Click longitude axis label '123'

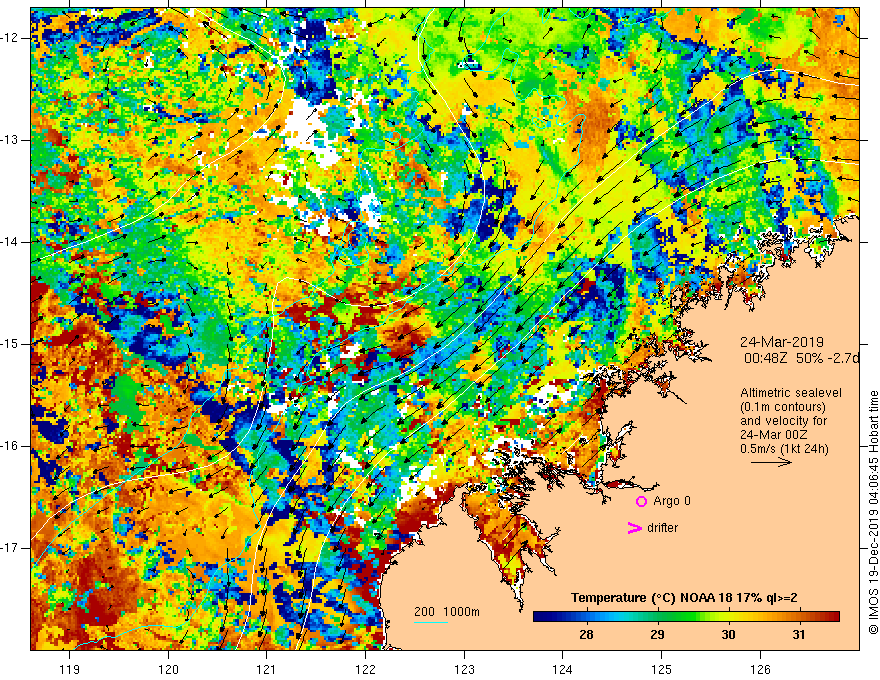tap(464, 669)
